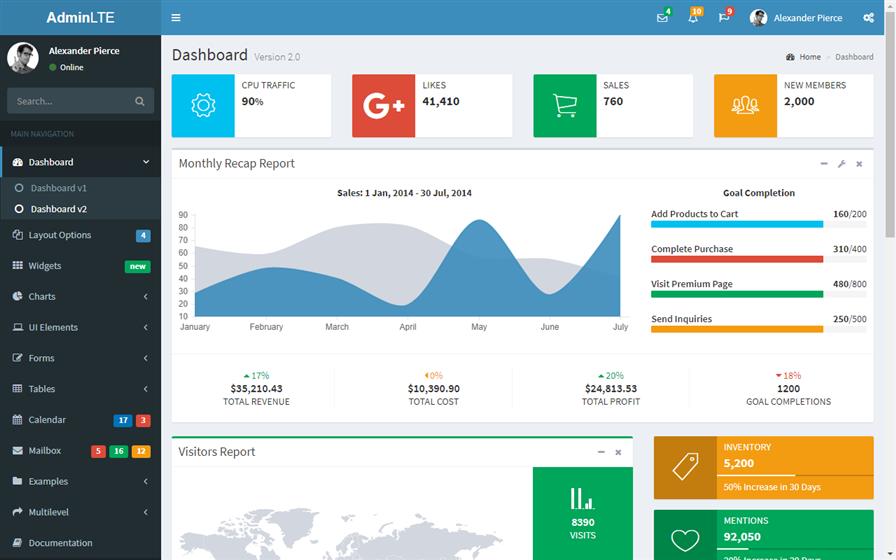Click the orange 12 Mailbox badge

(141, 451)
